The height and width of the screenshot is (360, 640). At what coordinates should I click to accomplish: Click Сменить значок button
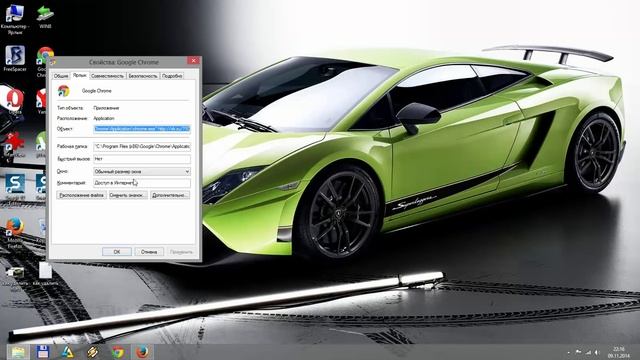coord(128,195)
